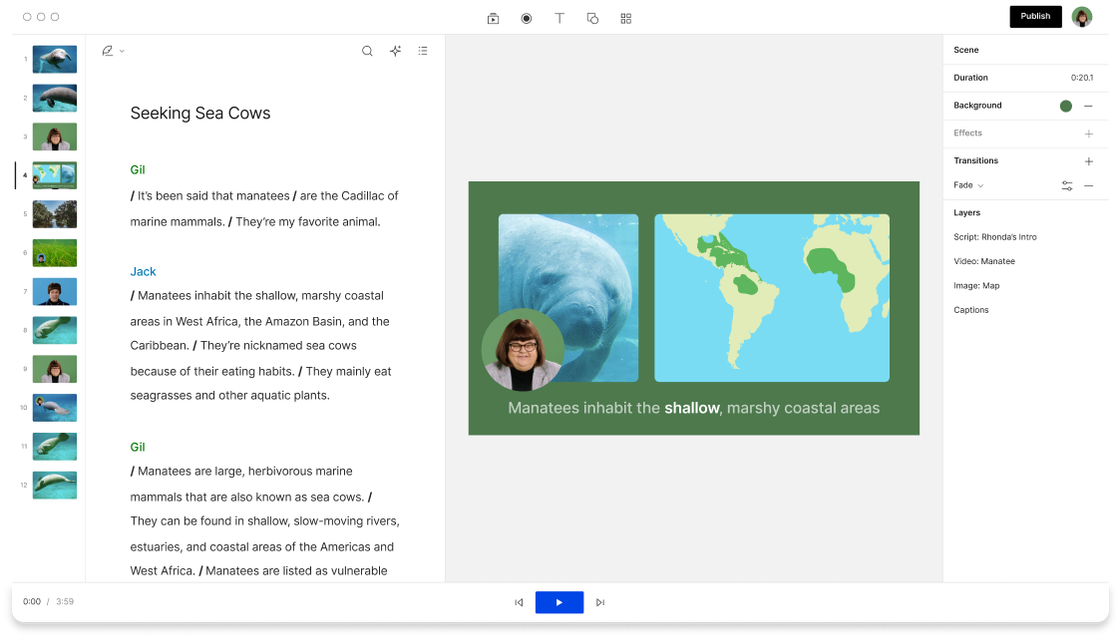The image size is (1120, 639).
Task: Remove the Fade transition with minus icon
Action: [x=1089, y=186]
